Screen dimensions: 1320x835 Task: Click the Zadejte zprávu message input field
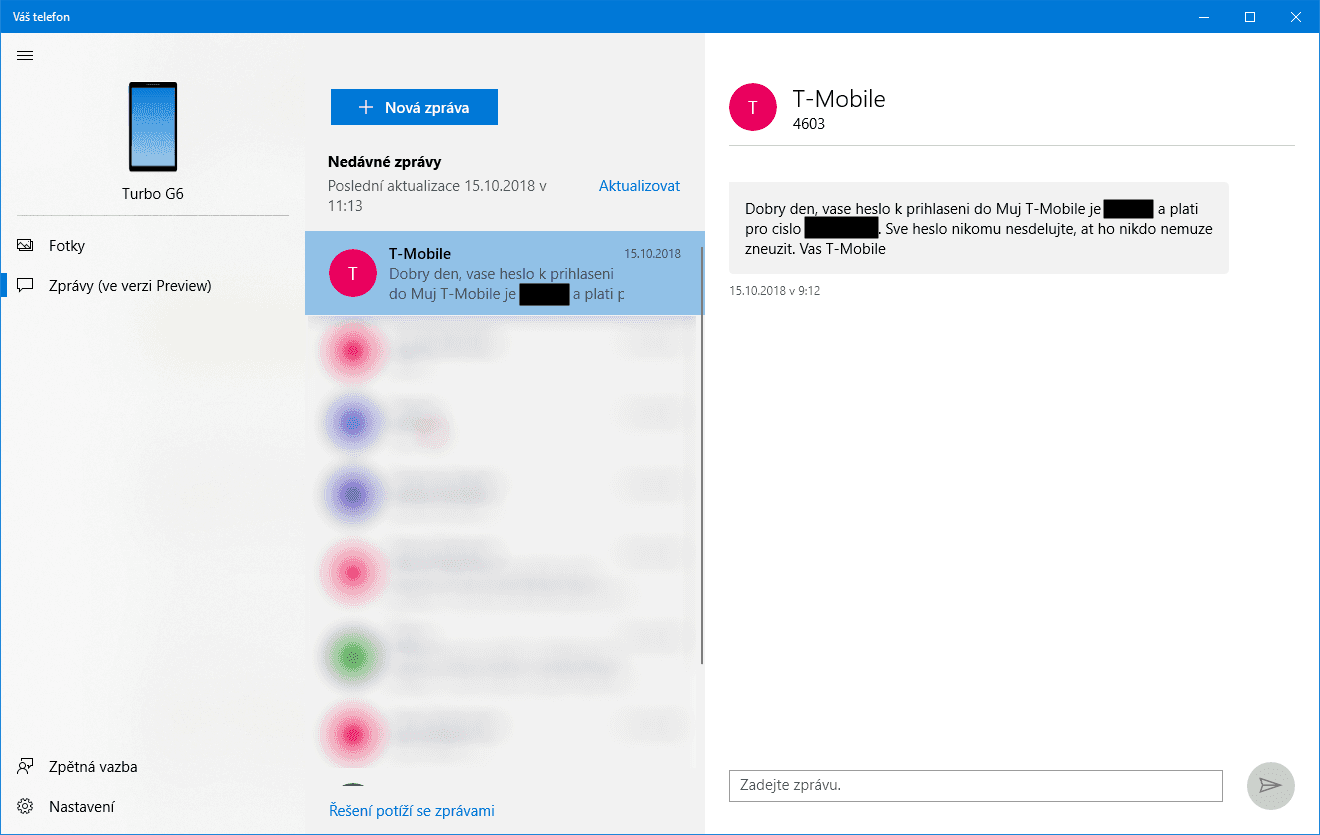975,786
